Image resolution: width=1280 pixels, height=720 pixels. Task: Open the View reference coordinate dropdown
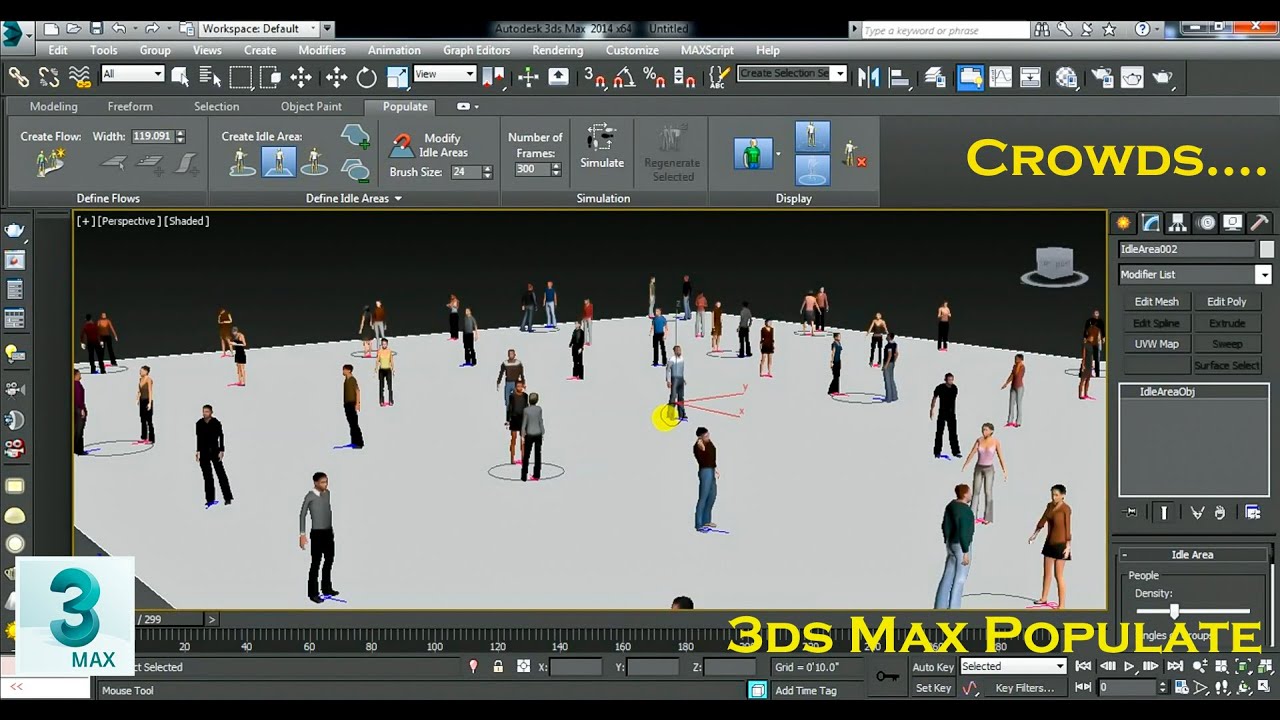[444, 74]
